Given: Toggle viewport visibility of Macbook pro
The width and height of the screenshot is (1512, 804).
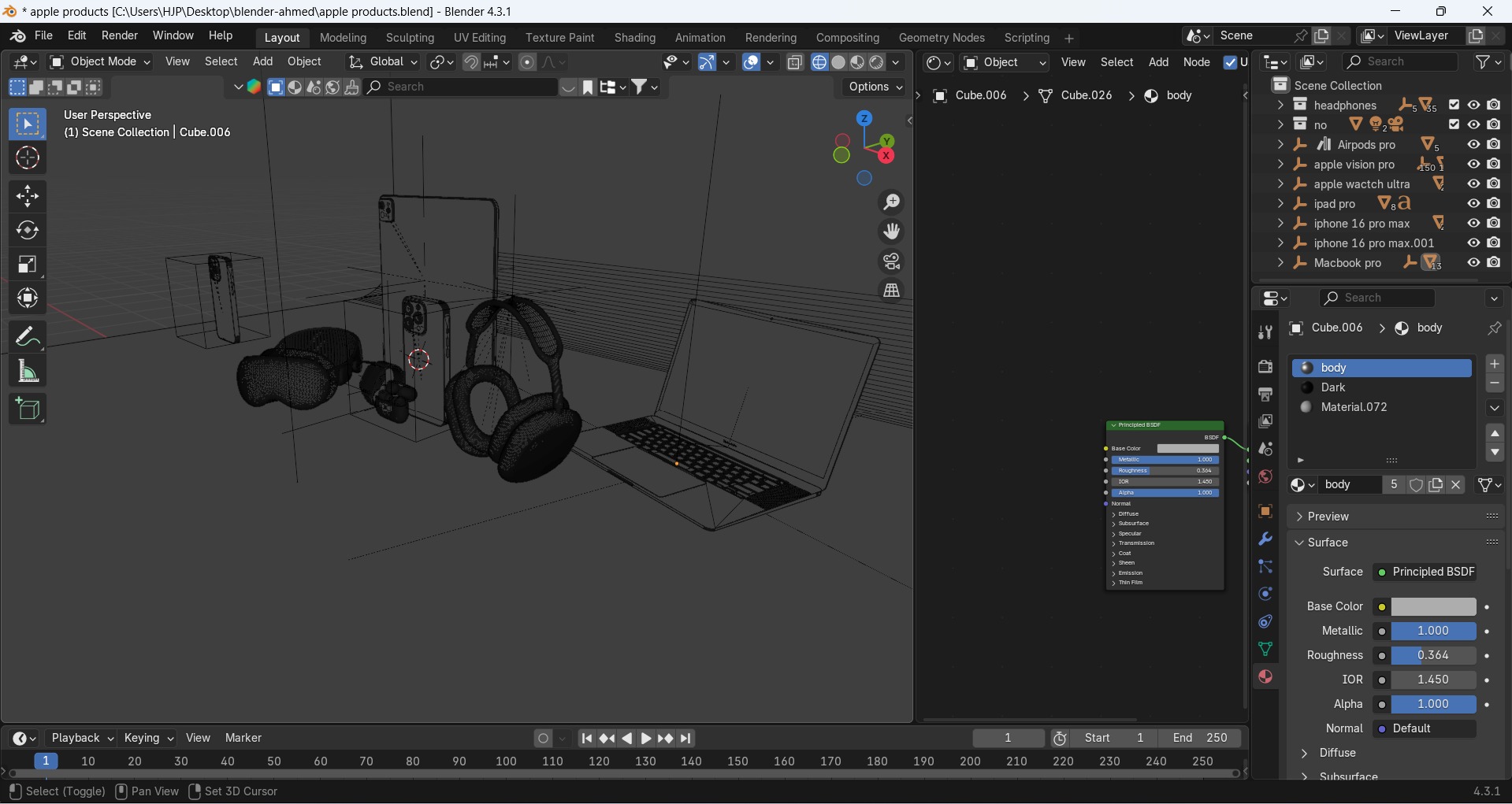Looking at the screenshot, I should point(1473,263).
